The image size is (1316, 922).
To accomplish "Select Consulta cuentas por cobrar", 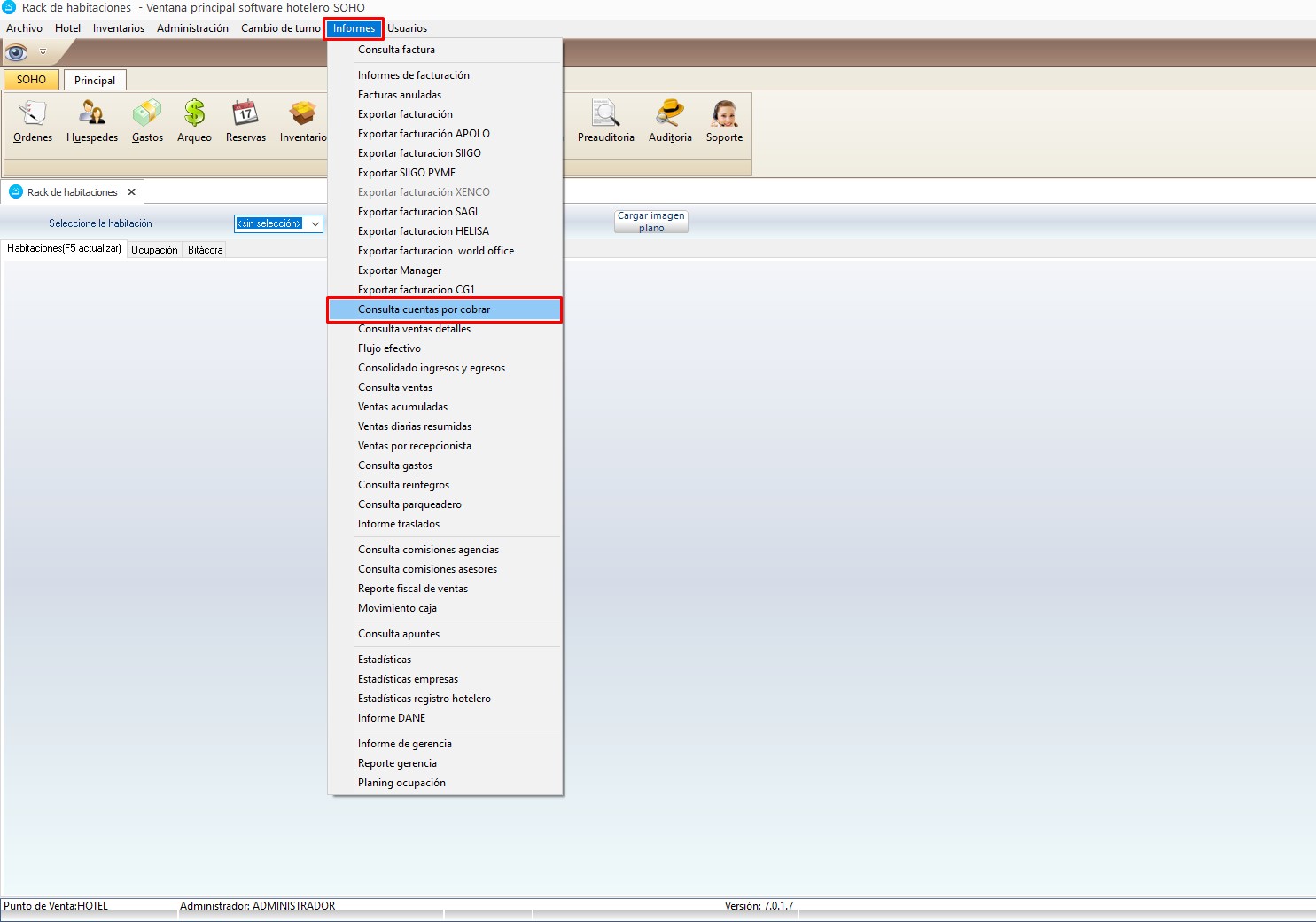I will pos(424,309).
